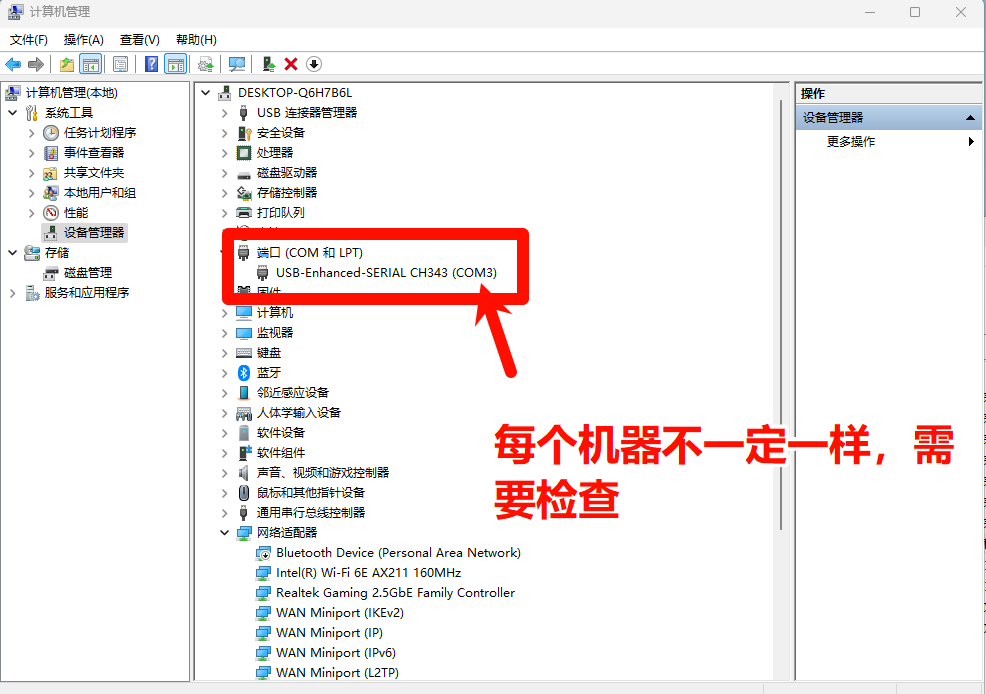Click the red X Uninstall device icon
Viewport: 986px width, 694px height.
pyautogui.click(x=291, y=64)
